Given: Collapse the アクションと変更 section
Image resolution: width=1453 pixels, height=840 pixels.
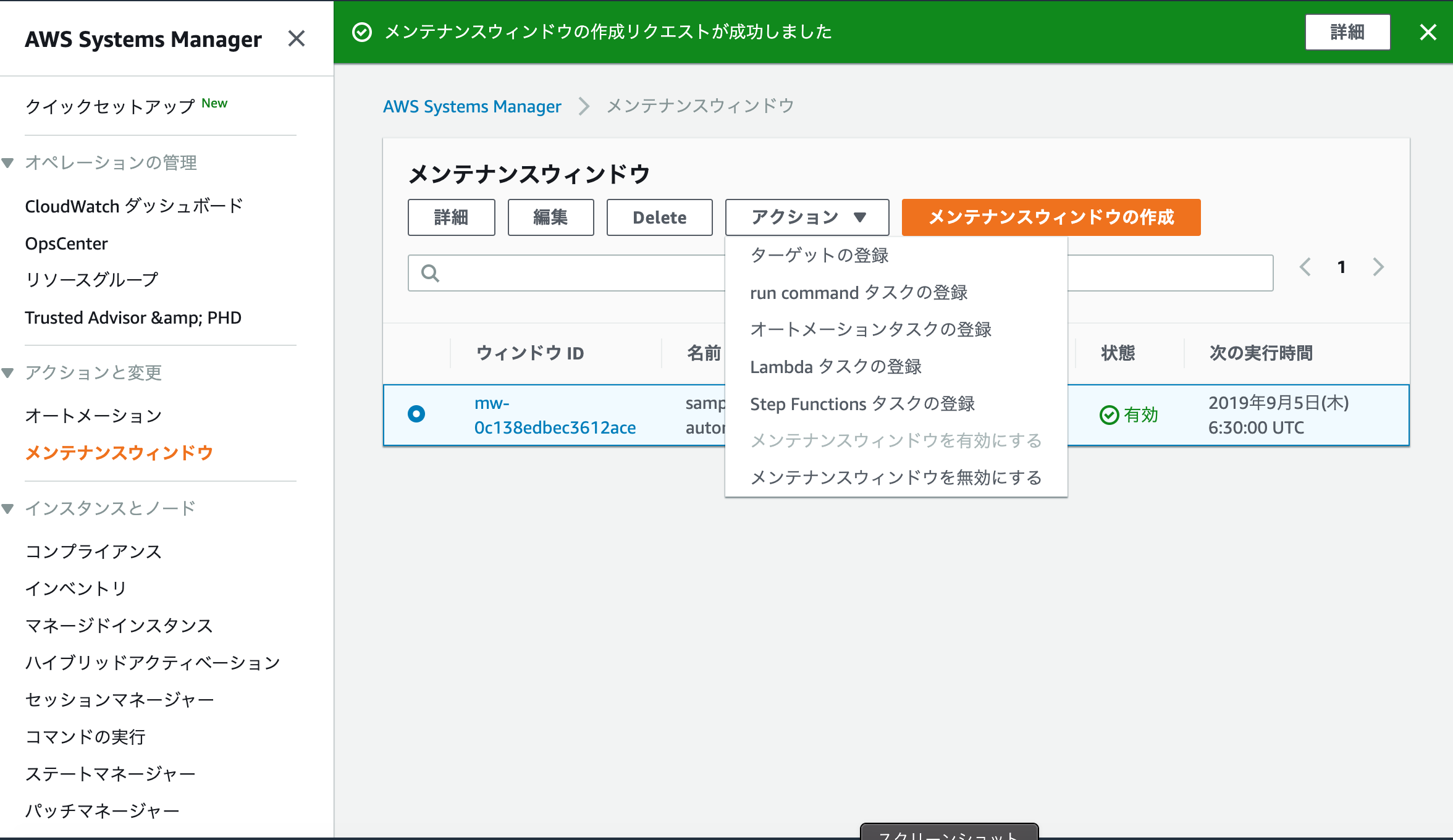Looking at the screenshot, I should click(x=7, y=373).
